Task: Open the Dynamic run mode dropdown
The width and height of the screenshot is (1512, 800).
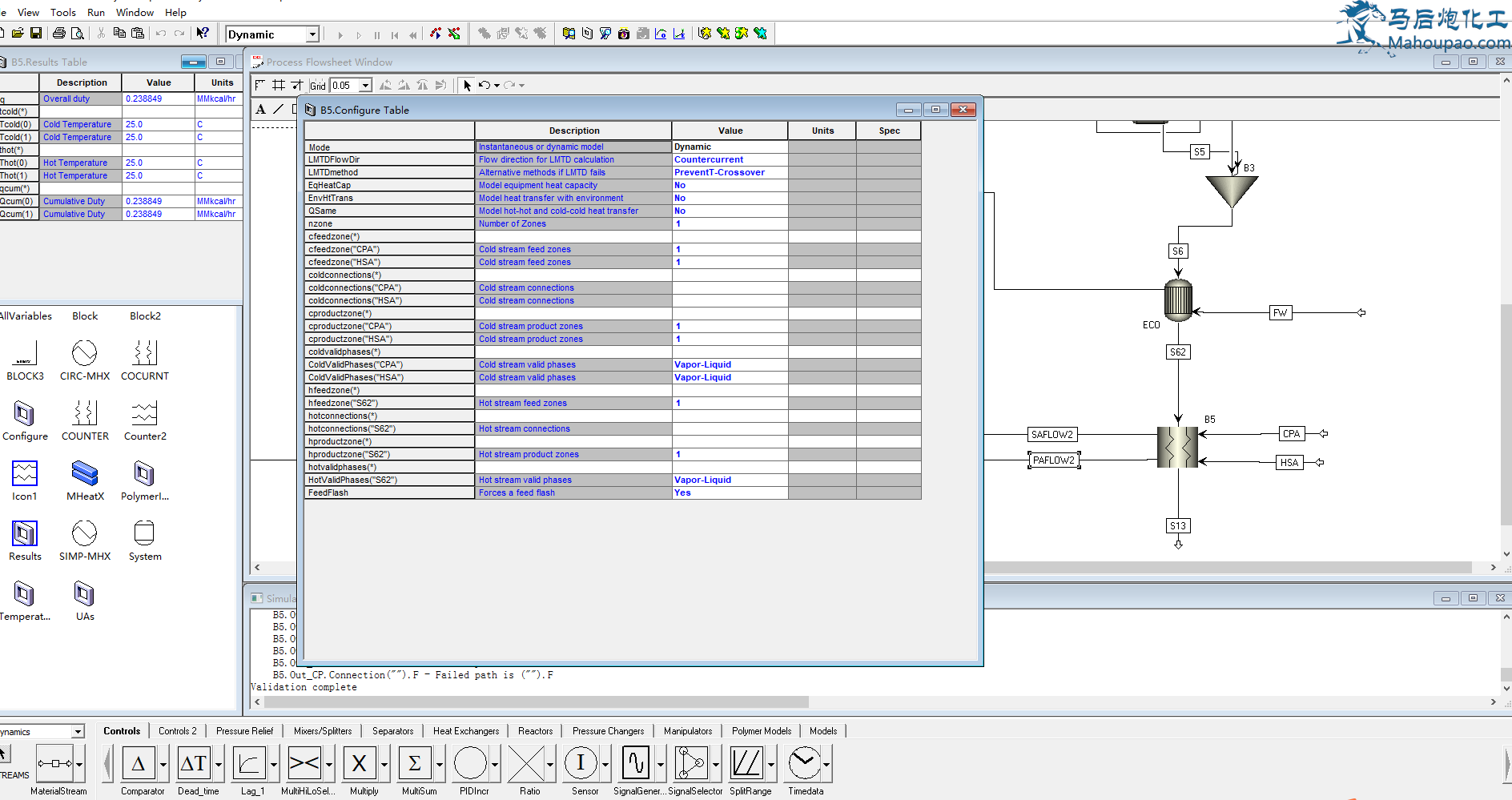Action: (x=312, y=34)
